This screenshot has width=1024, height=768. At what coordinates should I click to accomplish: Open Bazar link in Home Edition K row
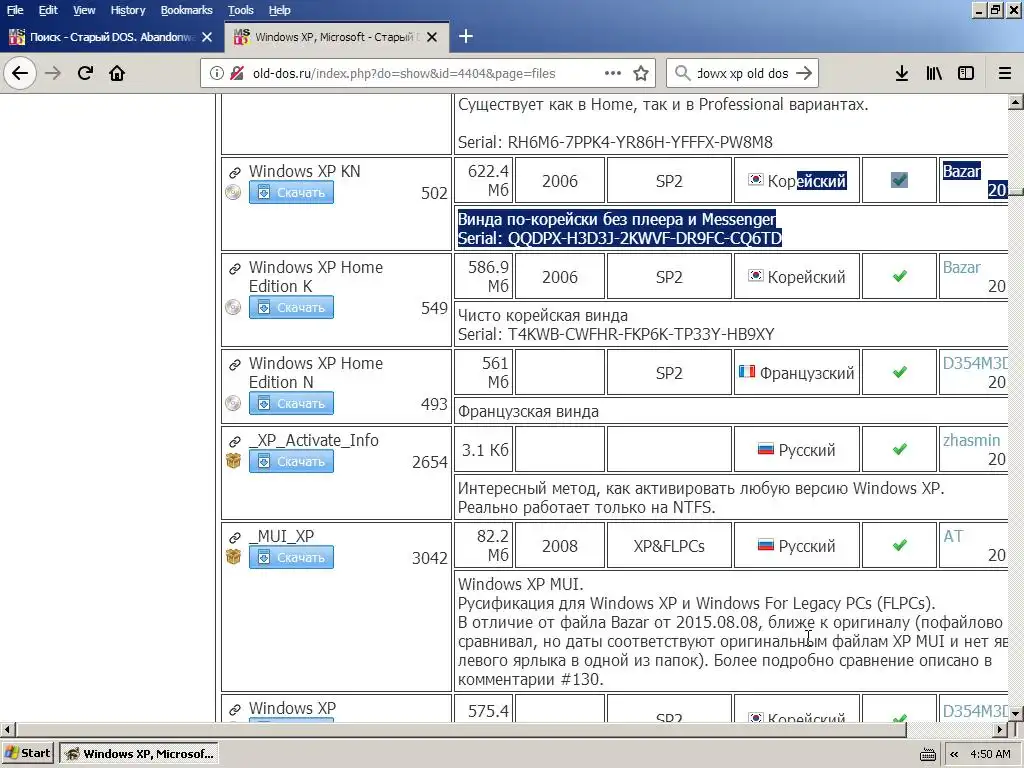coord(961,267)
